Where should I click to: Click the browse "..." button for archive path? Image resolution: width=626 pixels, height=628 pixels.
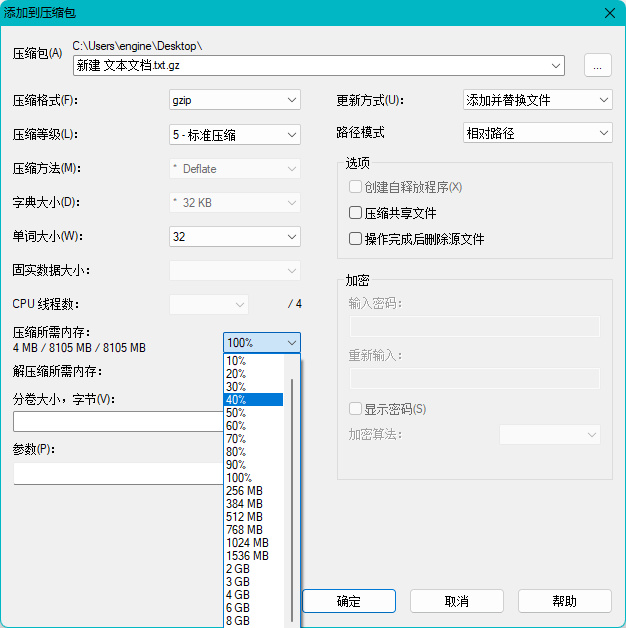tap(597, 65)
